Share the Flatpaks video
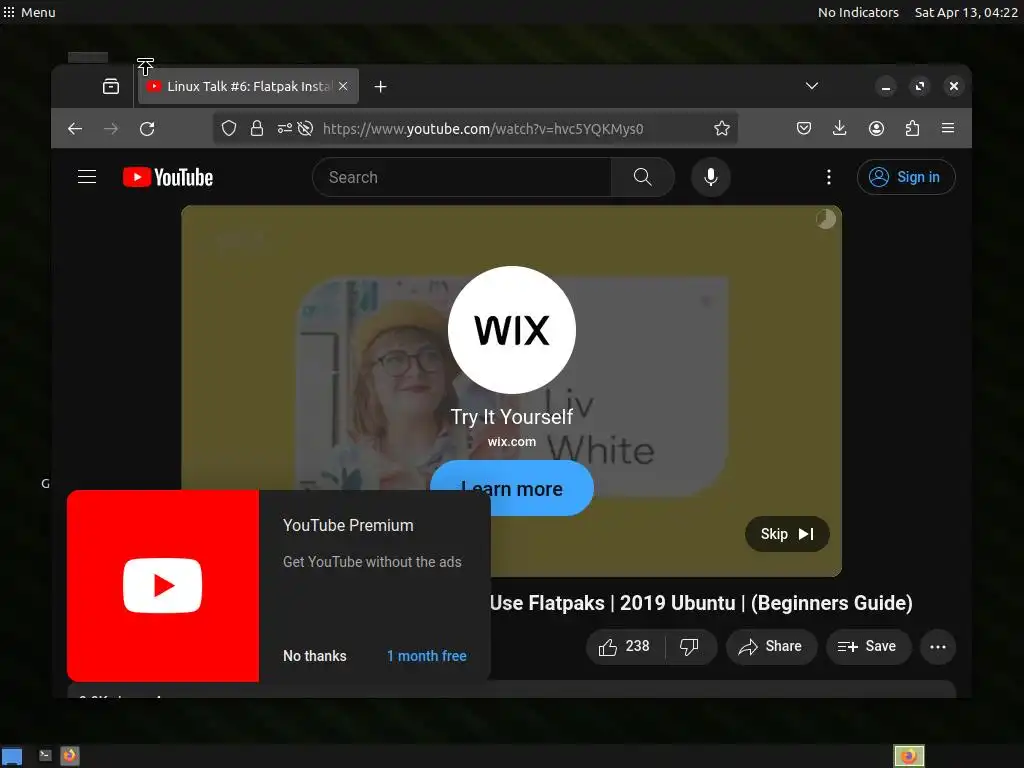The image size is (1024, 768). [771, 647]
